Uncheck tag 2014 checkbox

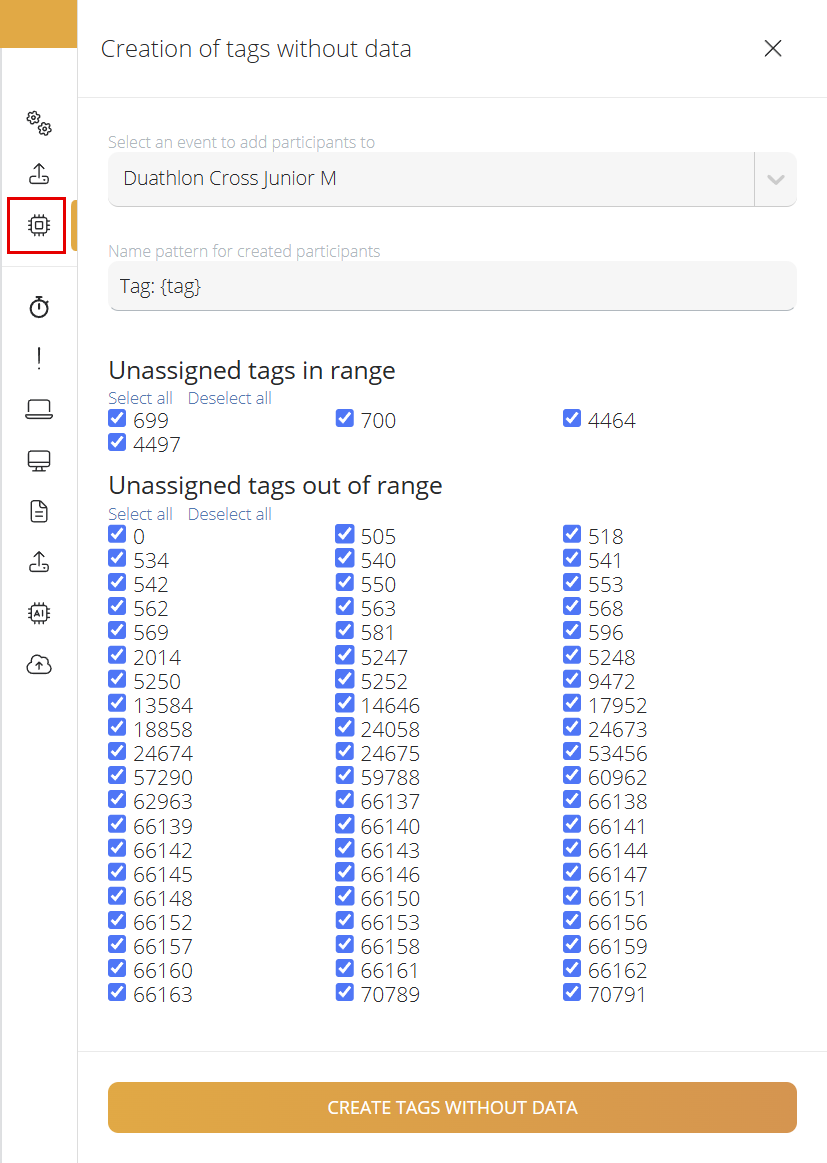[x=117, y=655]
